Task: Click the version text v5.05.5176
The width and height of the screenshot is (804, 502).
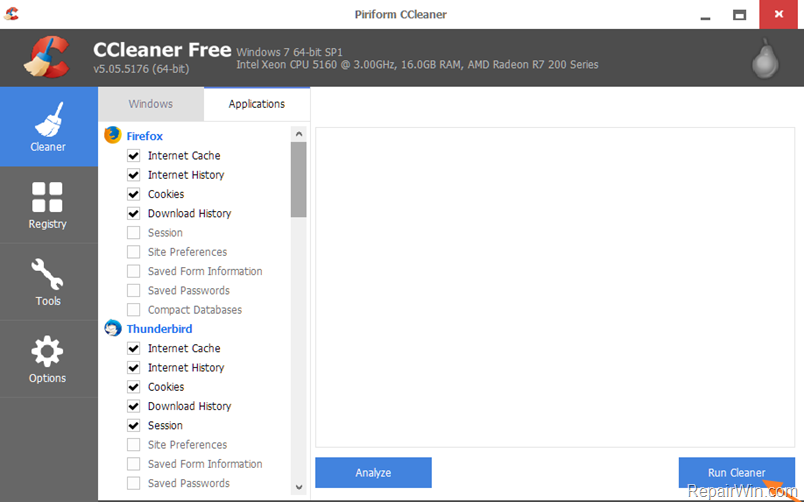Action: (141, 69)
